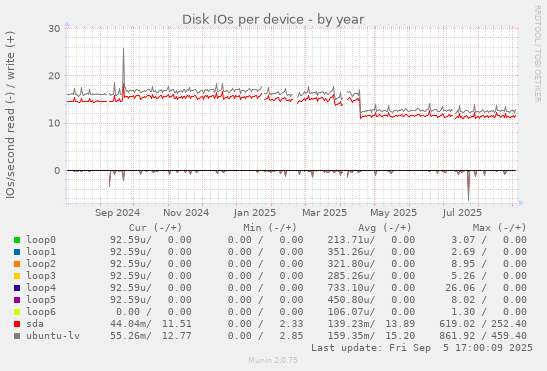Click ubuntu-lv min write value 2.85
Screen dimensions: 547x371
coord(291,336)
